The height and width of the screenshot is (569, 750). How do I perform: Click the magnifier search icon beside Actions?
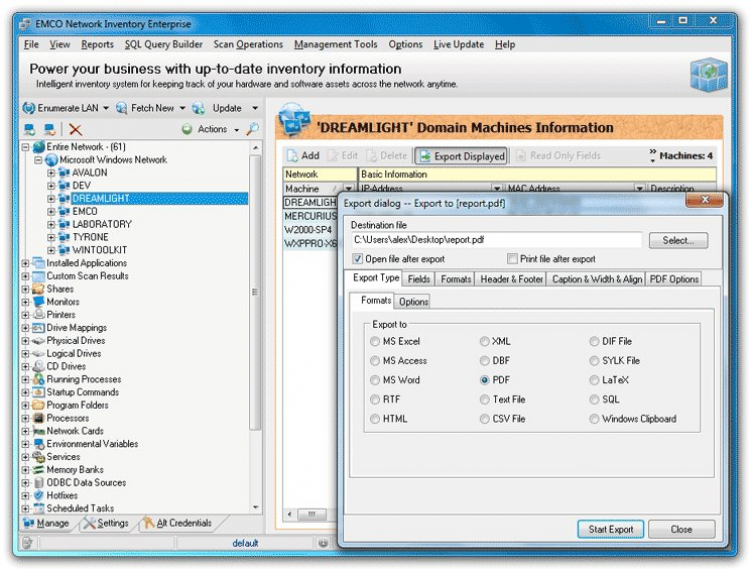coord(253,129)
